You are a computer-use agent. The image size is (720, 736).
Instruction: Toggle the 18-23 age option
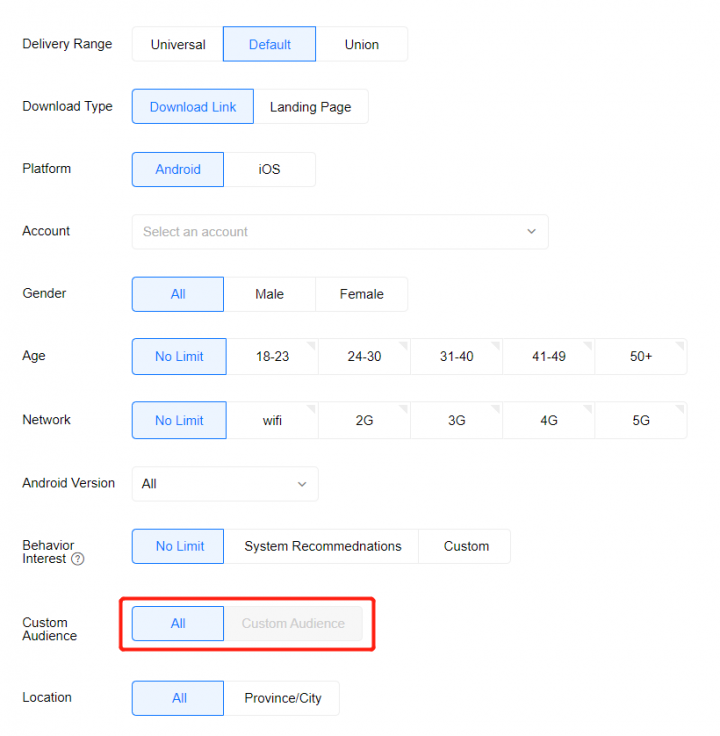(272, 357)
